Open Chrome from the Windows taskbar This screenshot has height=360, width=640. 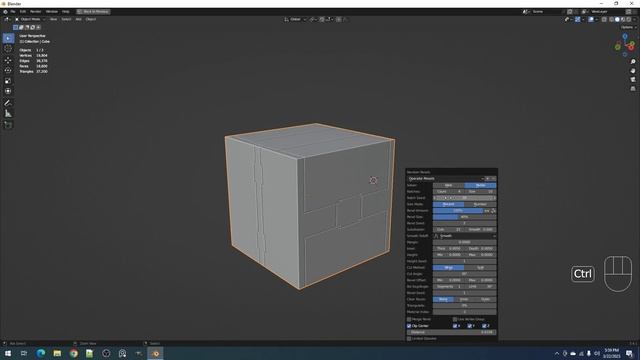point(73,353)
